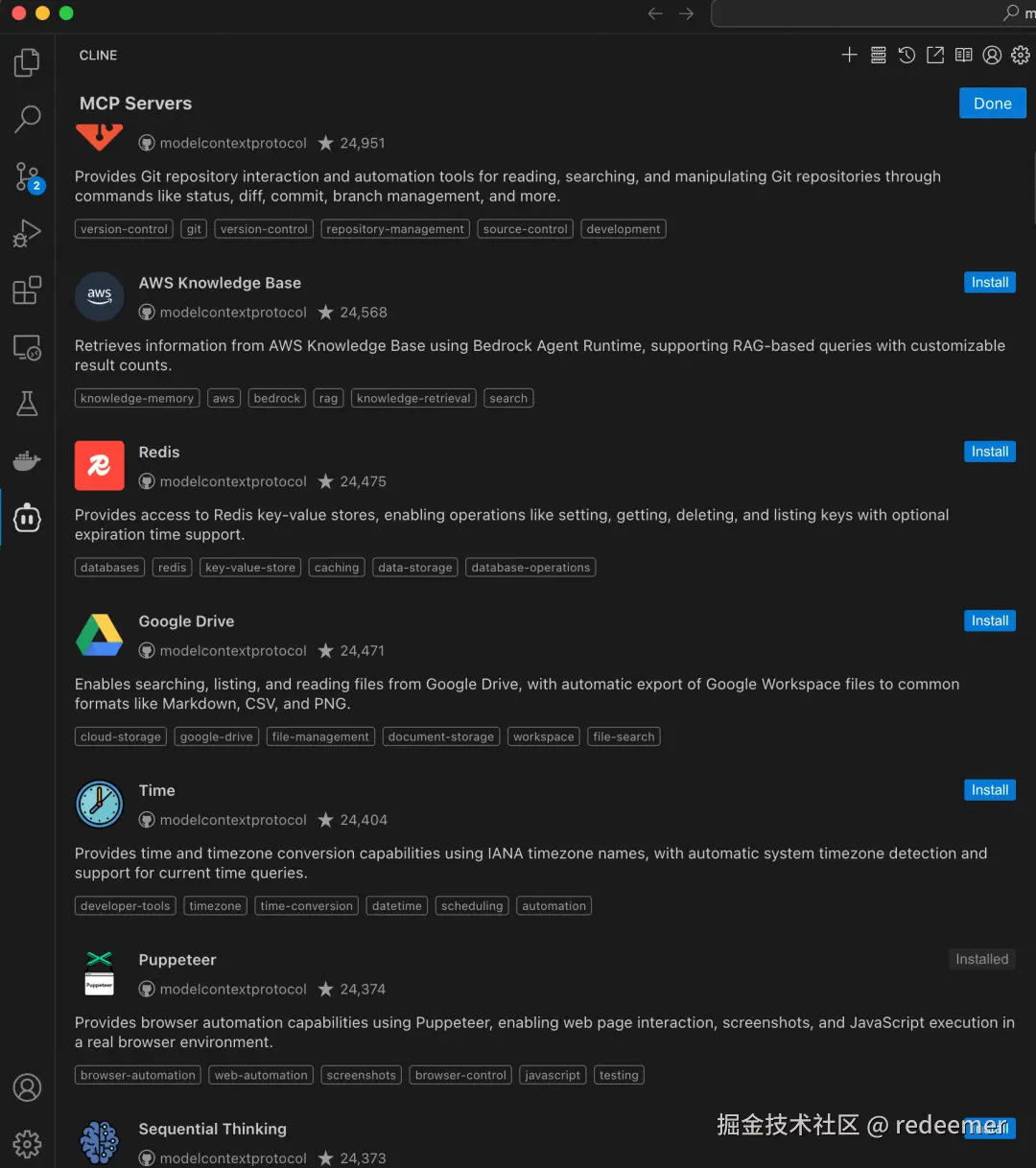Viewport: 1036px width, 1168px height.
Task: Select the browser-automation tag
Action: point(138,1075)
